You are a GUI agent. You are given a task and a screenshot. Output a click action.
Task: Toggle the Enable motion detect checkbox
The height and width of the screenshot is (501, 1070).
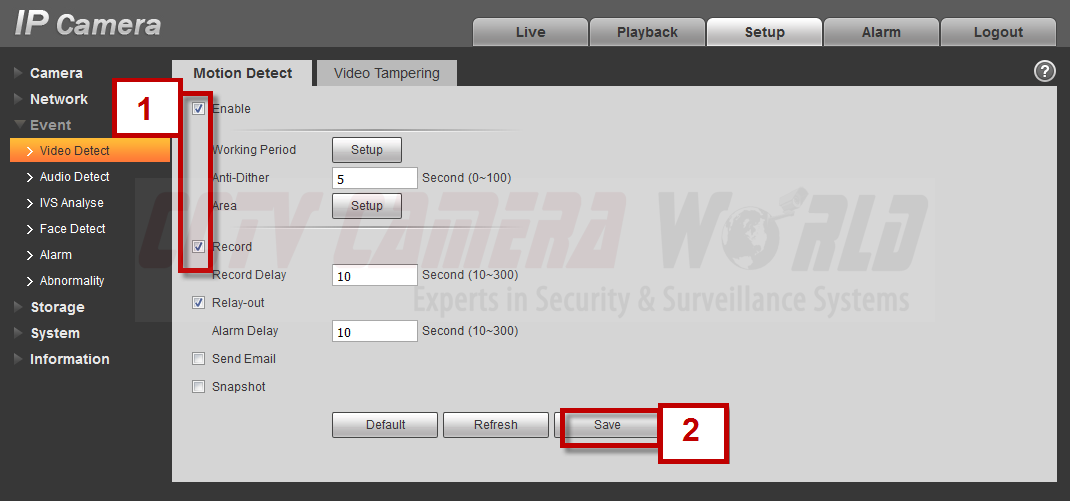tap(199, 109)
